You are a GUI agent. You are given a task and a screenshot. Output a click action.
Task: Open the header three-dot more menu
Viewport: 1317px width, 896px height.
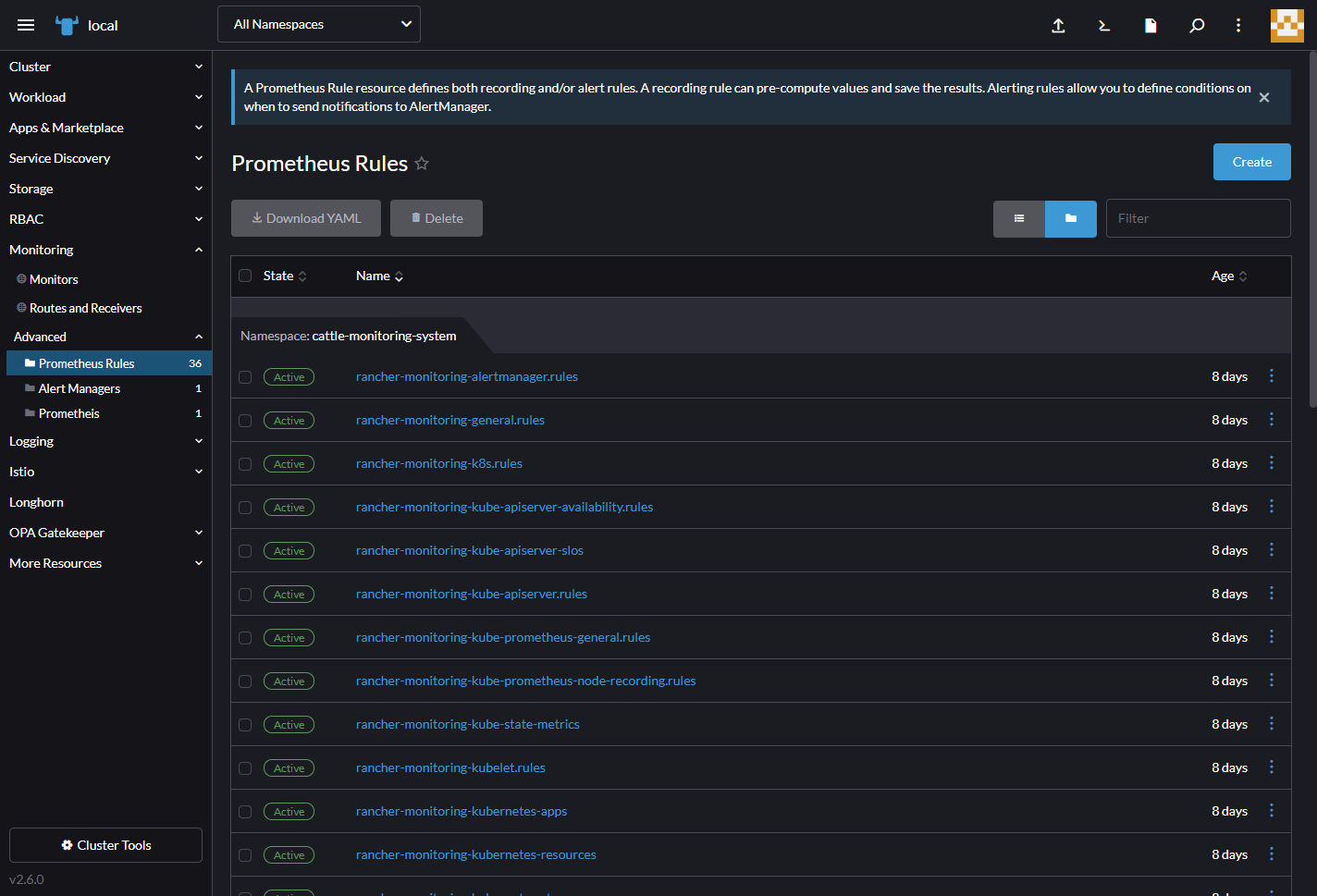pyautogui.click(x=1238, y=25)
